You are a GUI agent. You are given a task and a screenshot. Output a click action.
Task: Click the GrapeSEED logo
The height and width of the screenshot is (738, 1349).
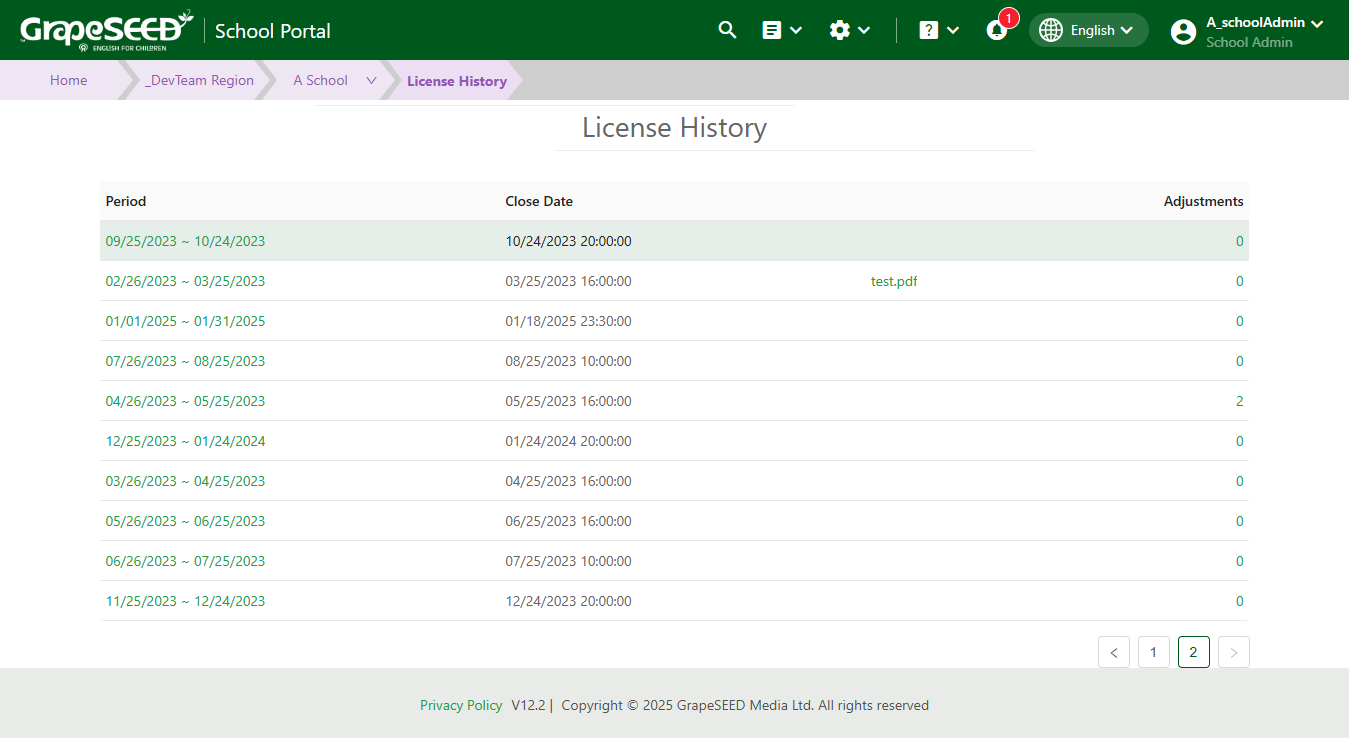click(107, 30)
